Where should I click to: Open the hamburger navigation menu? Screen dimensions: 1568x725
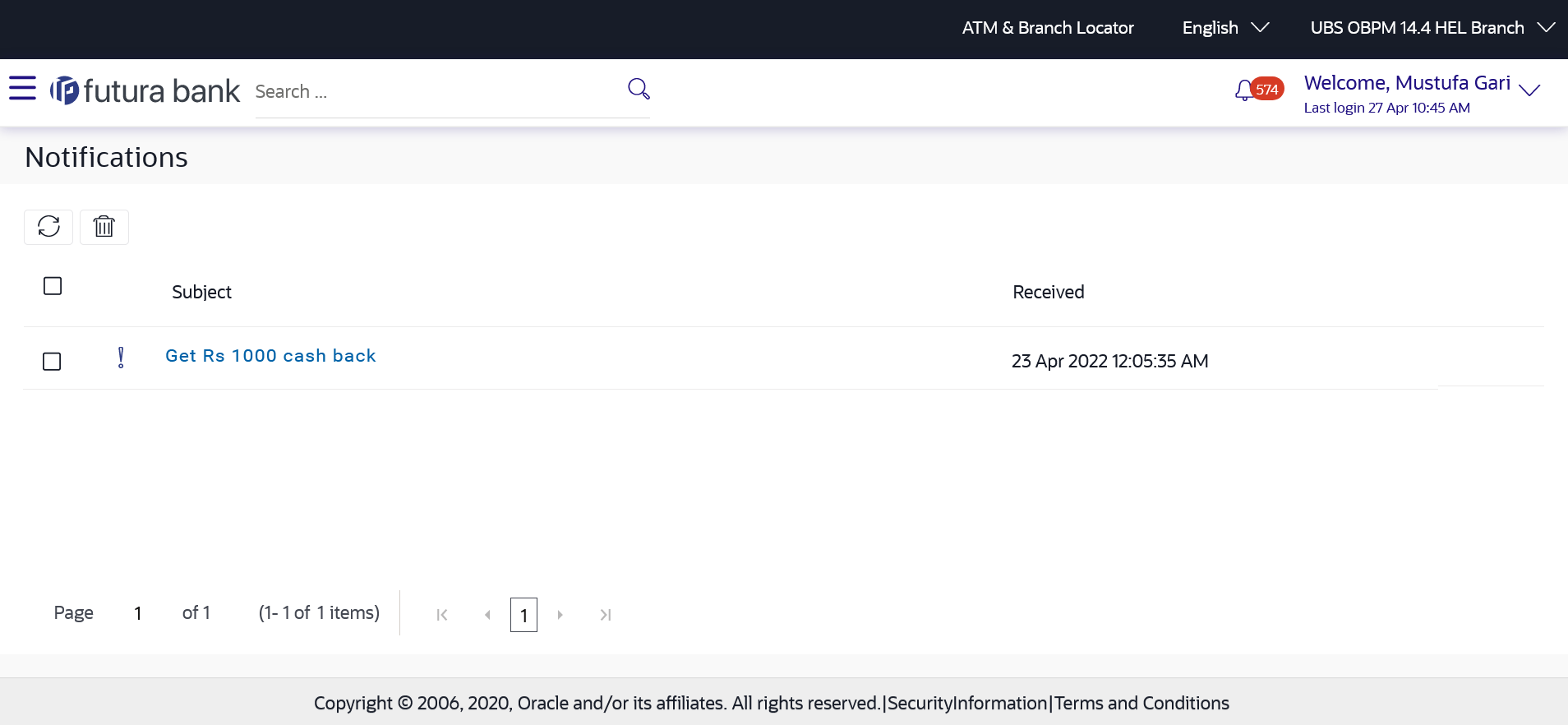22,88
